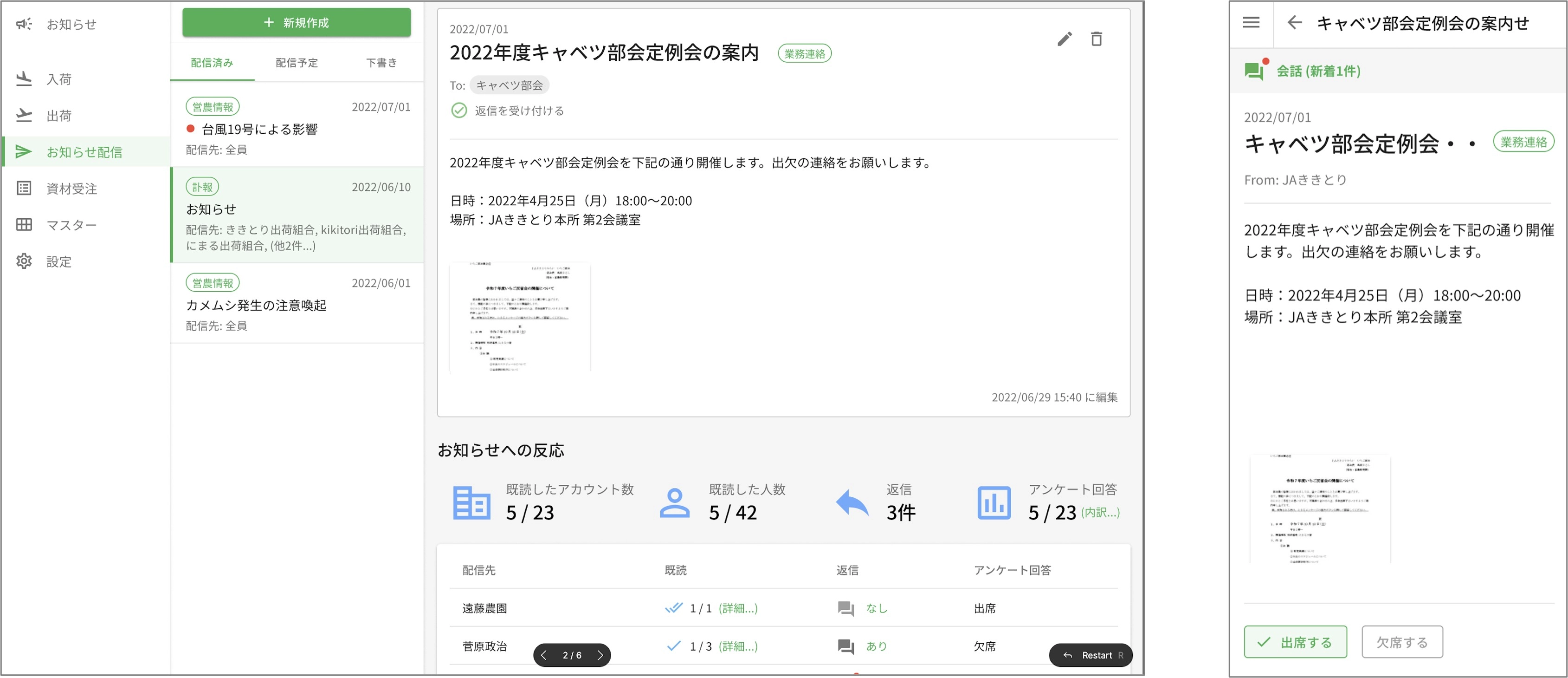This screenshot has height=678, width=1568.
Task: Click the Restart button
Action: point(1090,655)
